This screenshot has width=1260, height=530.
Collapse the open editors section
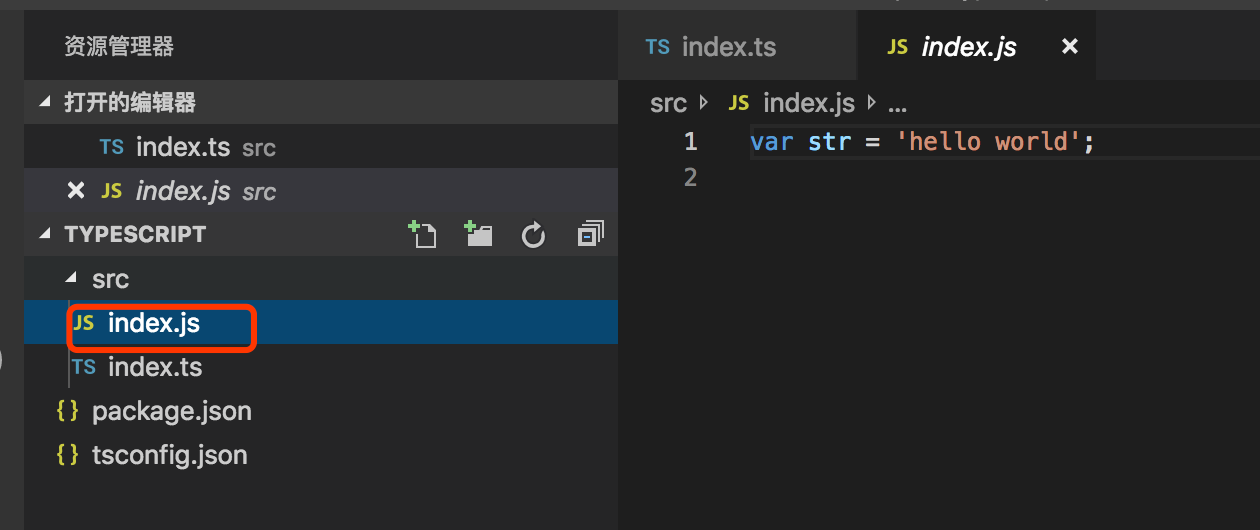coord(44,102)
